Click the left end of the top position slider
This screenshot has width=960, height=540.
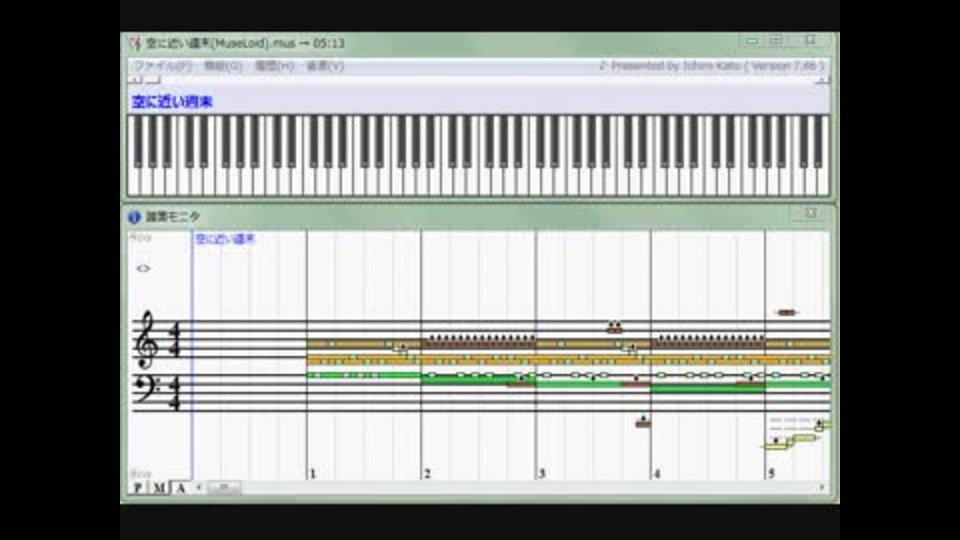click(x=134, y=80)
